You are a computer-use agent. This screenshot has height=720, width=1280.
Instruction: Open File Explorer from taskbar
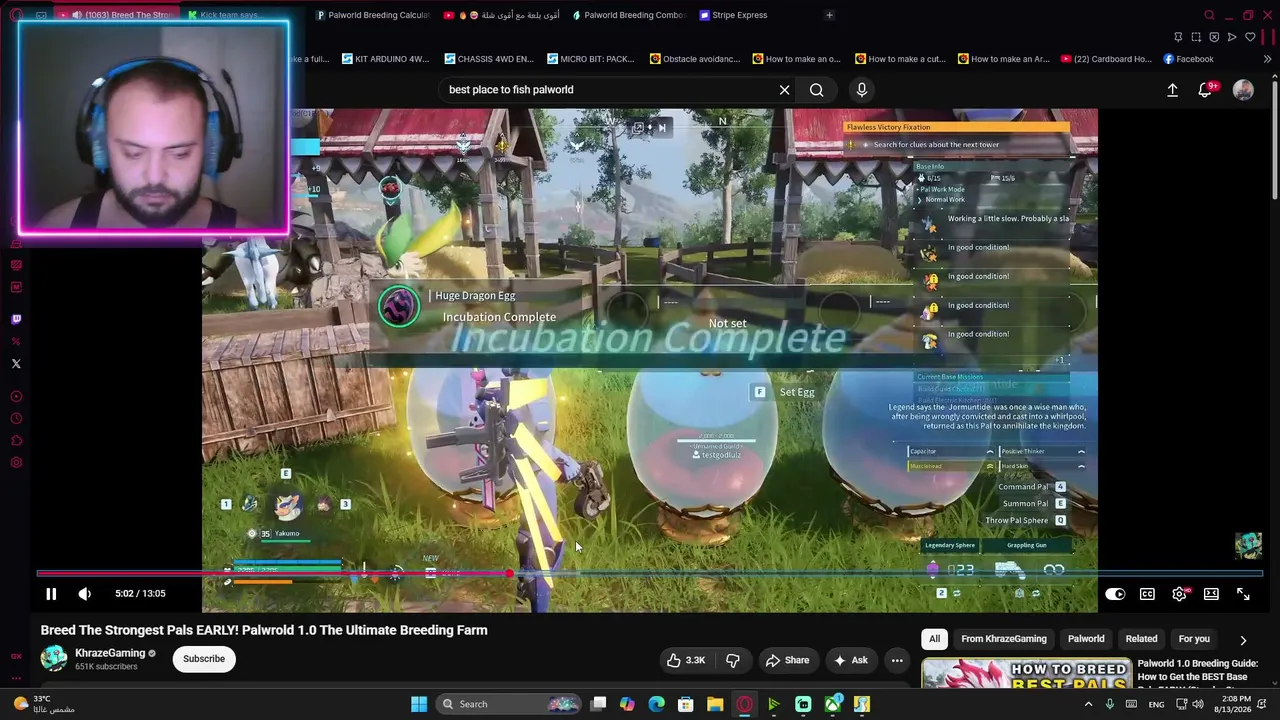(715, 704)
